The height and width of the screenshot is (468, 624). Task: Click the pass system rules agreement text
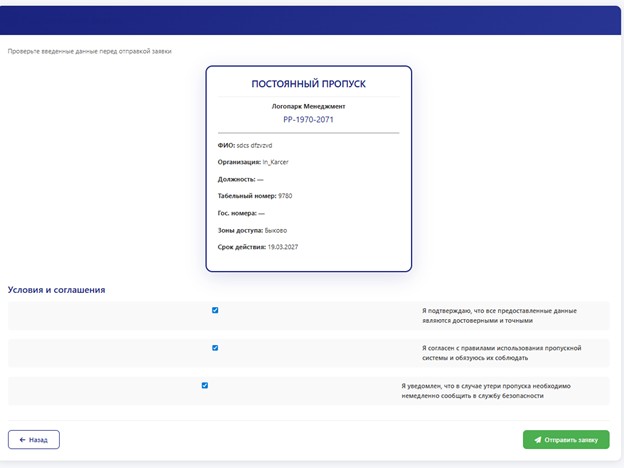coord(502,353)
